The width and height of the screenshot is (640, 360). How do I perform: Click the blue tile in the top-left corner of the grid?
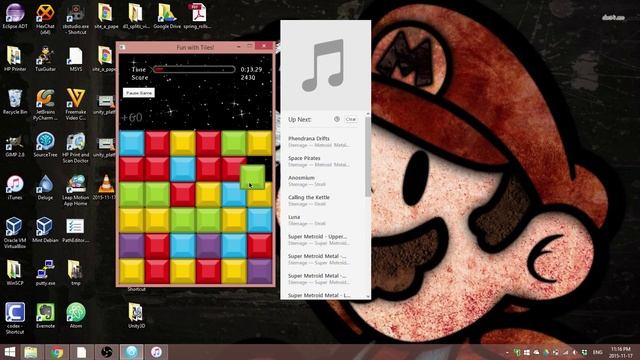click(x=132, y=143)
